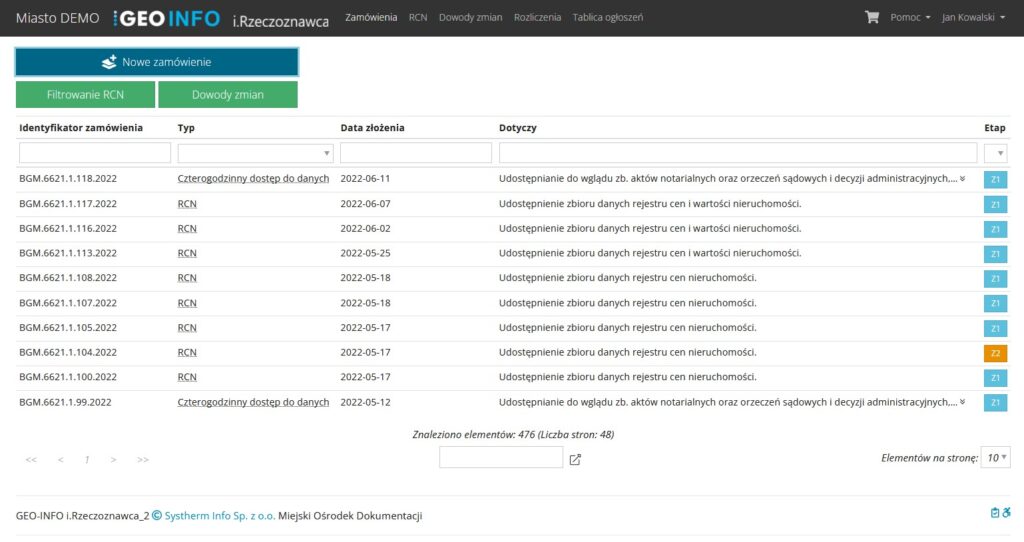Open the Systherm Info Sp. z o.o. link
This screenshot has height=542, width=1024.
tap(219, 516)
